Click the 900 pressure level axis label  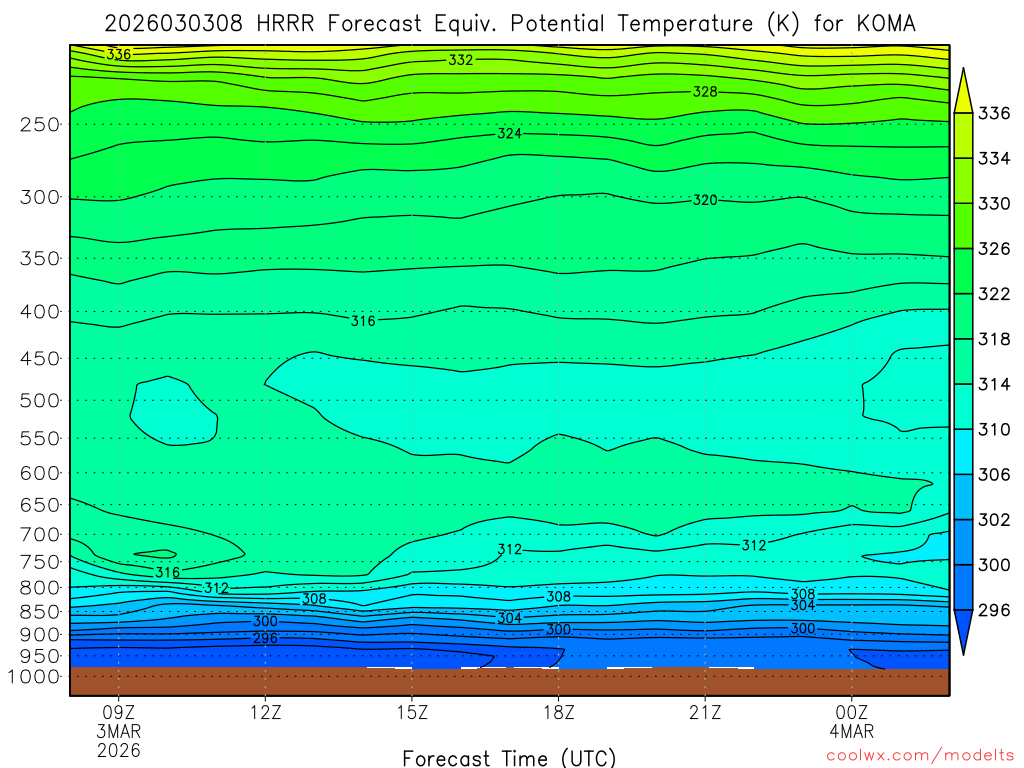pos(40,634)
